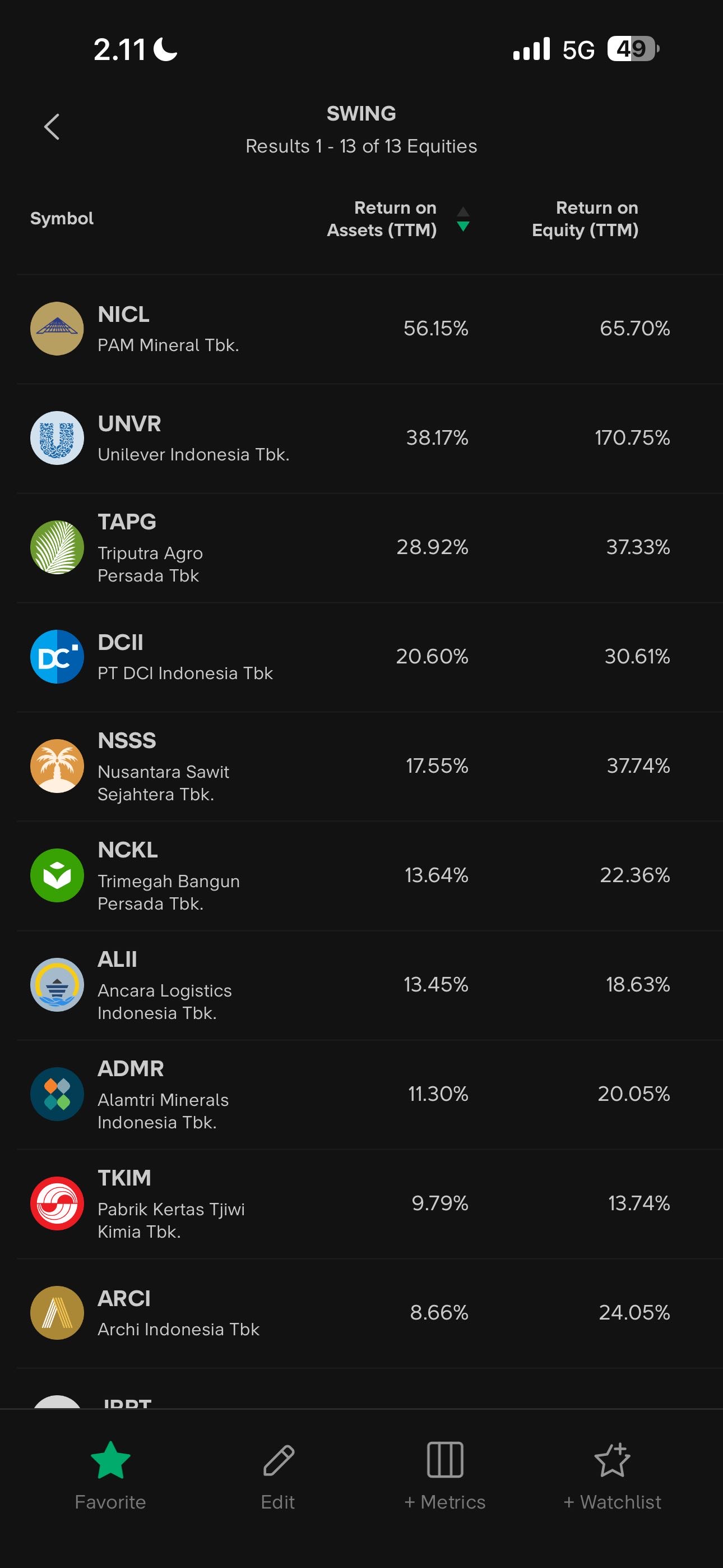Select the TAPG palm leaf logo
This screenshot has width=723, height=1568.
coord(57,547)
